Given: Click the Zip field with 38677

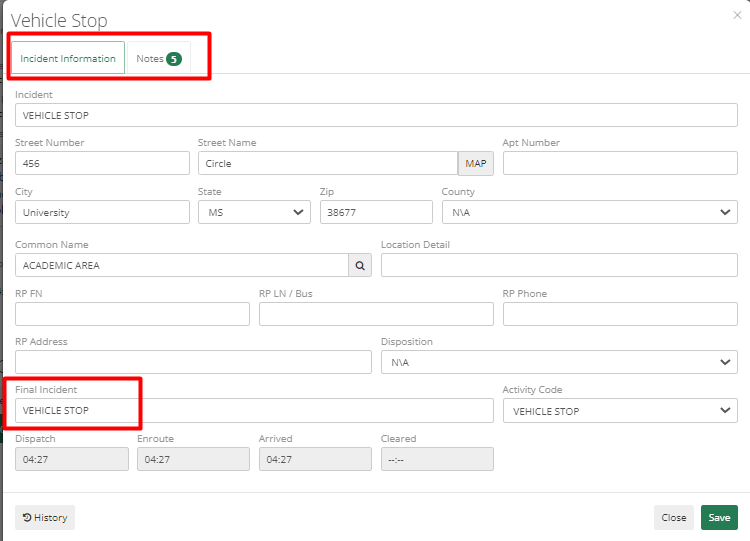Looking at the screenshot, I should [x=376, y=212].
